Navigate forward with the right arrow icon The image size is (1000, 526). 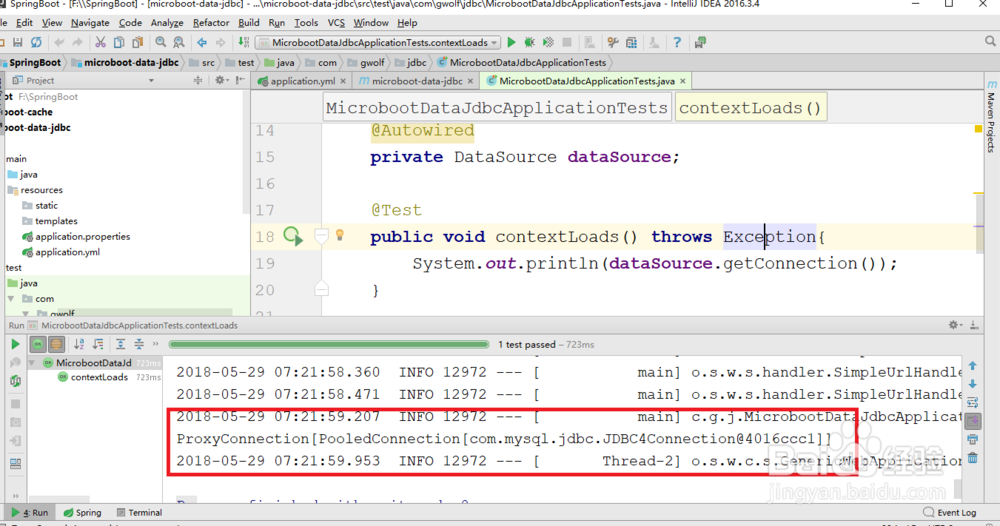[x=221, y=43]
